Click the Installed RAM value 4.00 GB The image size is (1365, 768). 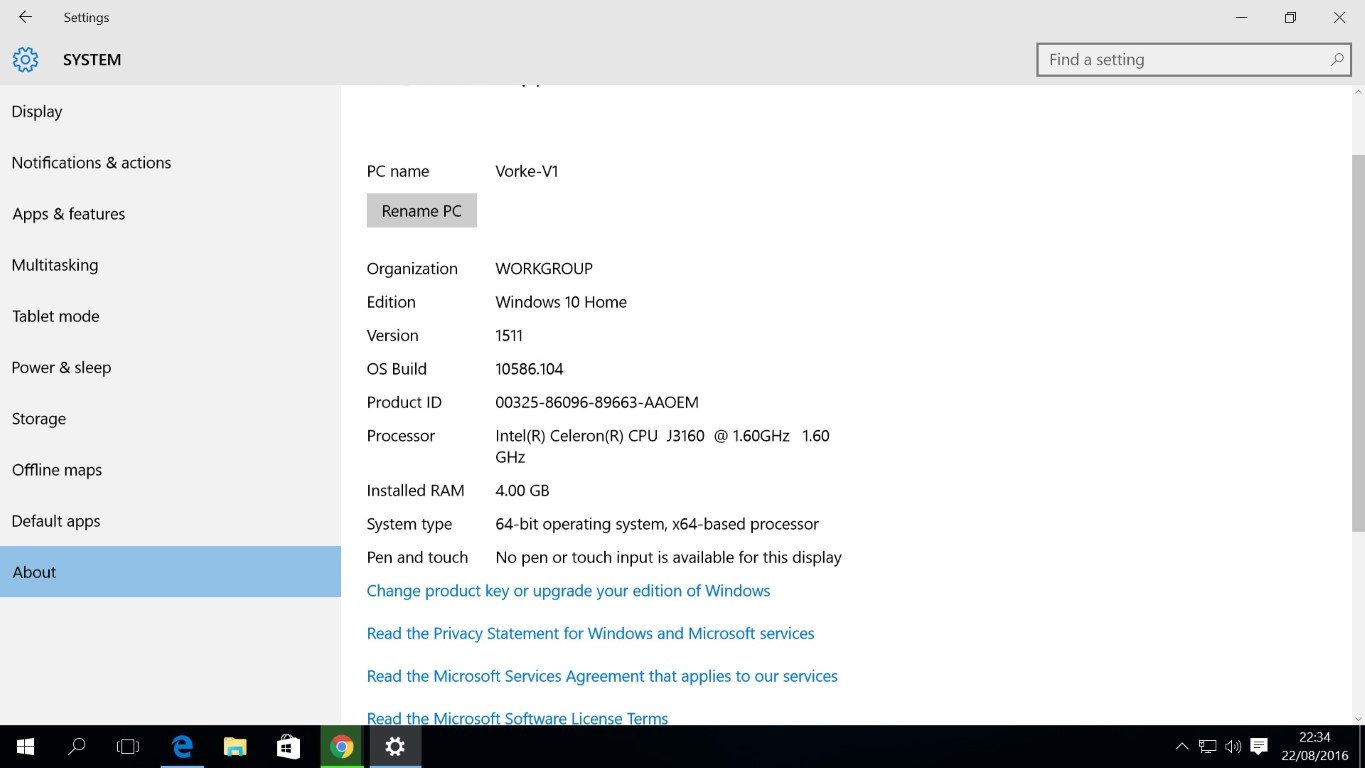[x=522, y=490]
